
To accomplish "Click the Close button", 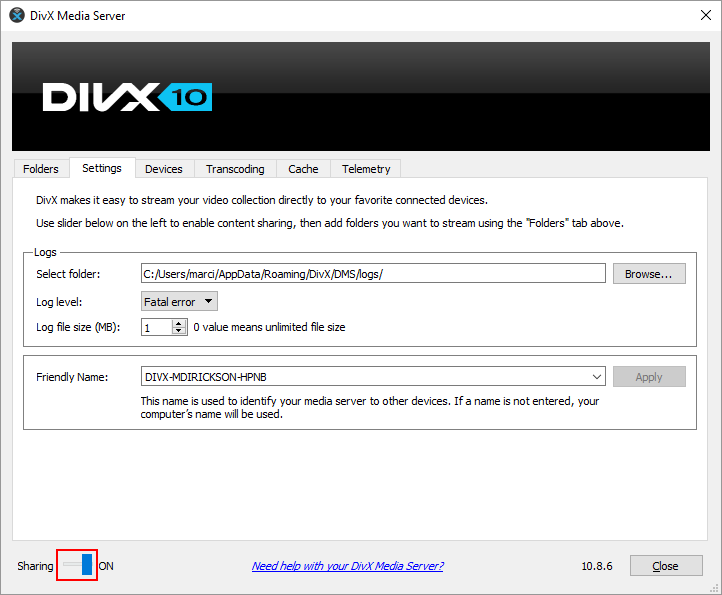I will click(666, 566).
